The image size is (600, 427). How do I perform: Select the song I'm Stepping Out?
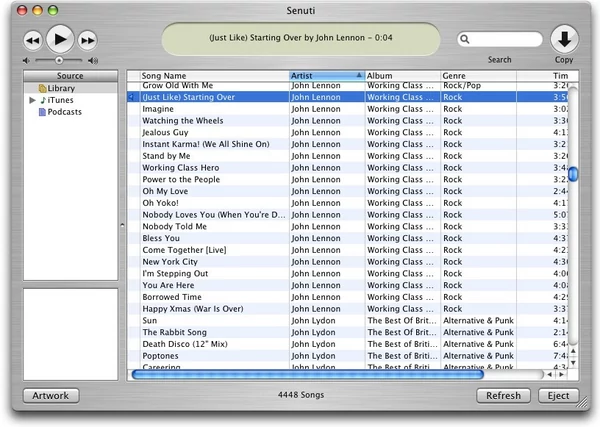347,274
